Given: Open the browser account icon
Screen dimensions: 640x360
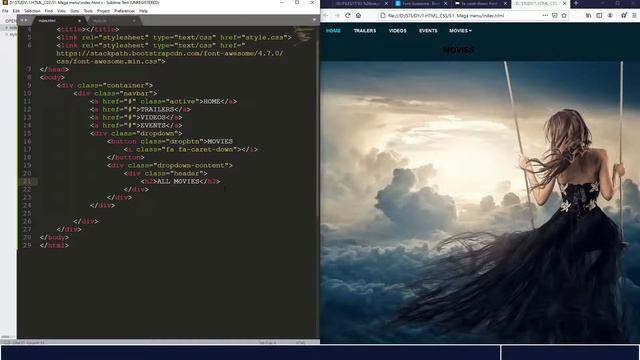Looking at the screenshot, I should coord(610,16).
